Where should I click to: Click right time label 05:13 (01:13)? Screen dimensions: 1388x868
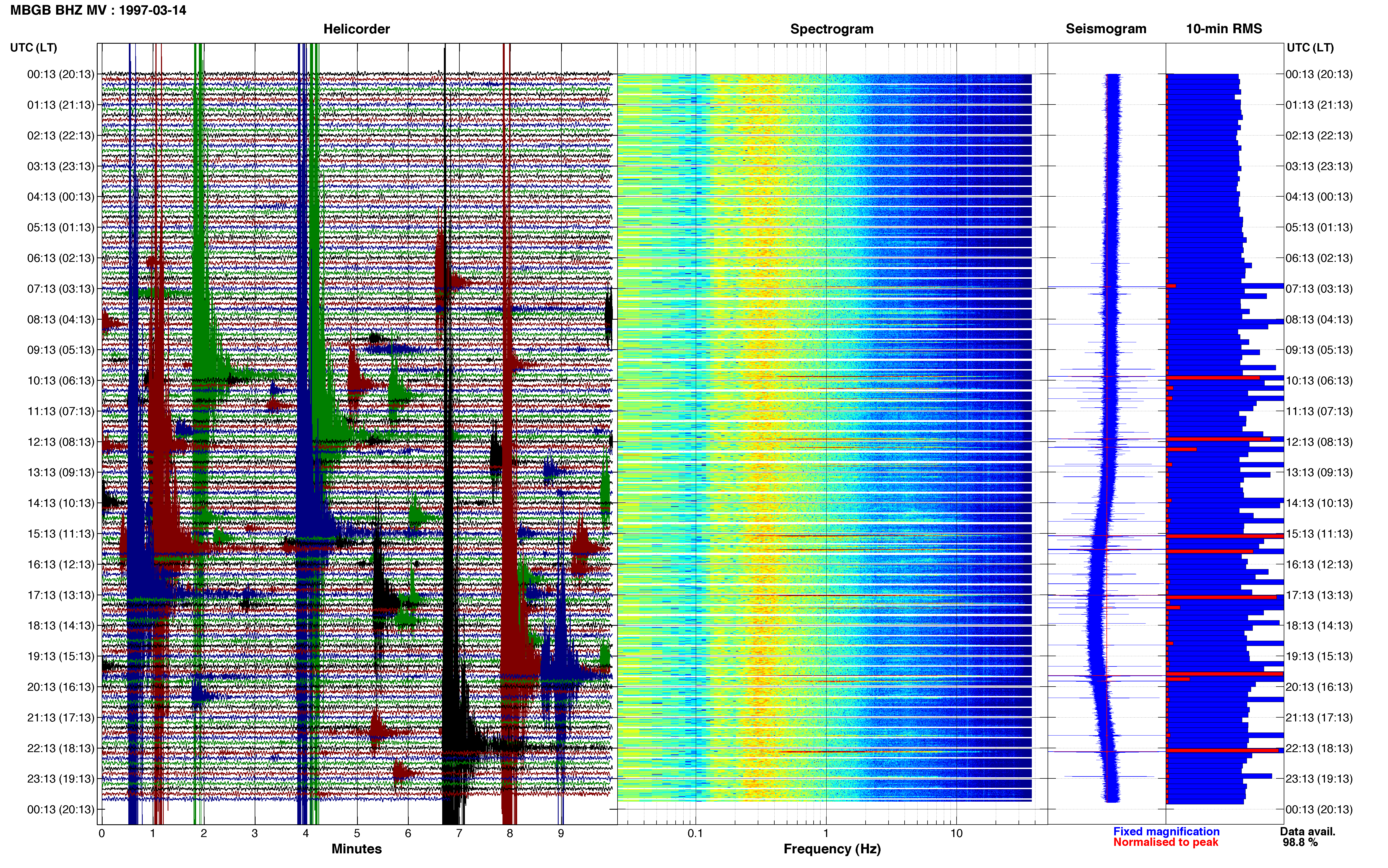[1319, 227]
